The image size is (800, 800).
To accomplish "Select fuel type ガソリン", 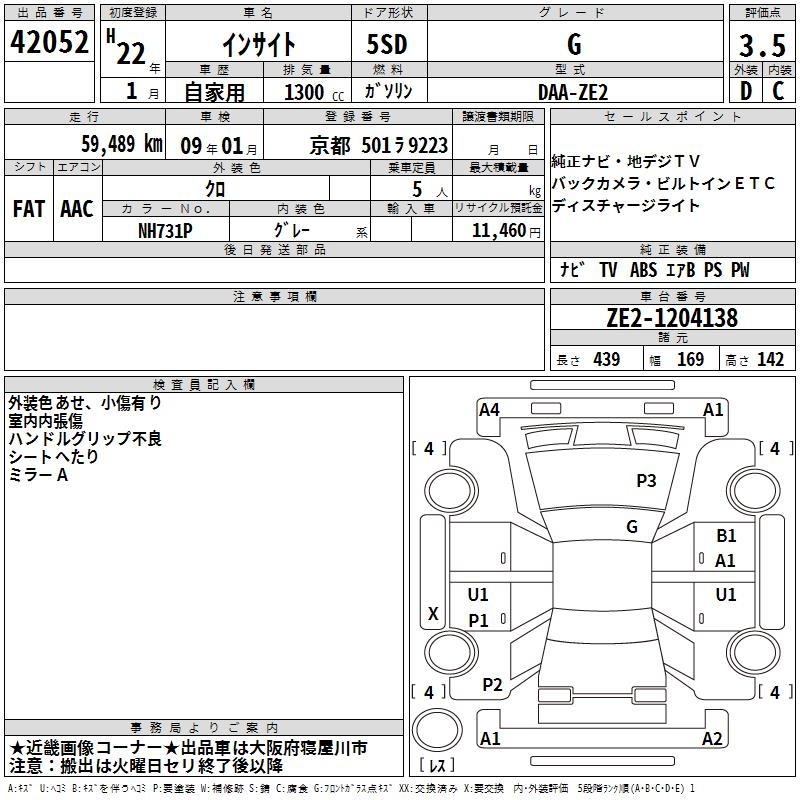I will [388, 91].
